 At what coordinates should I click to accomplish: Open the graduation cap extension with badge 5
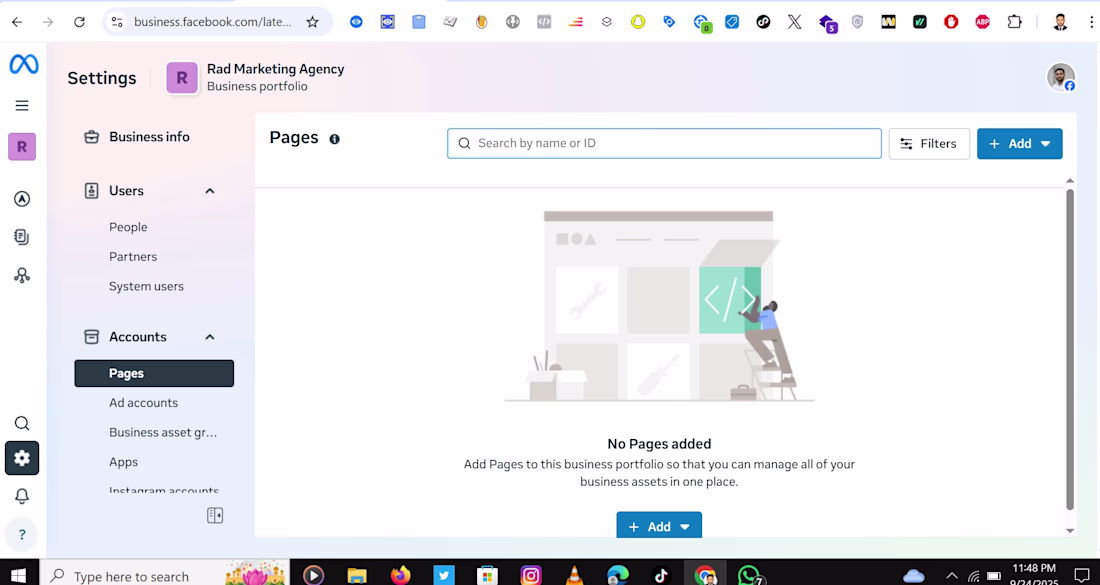pyautogui.click(x=828, y=23)
